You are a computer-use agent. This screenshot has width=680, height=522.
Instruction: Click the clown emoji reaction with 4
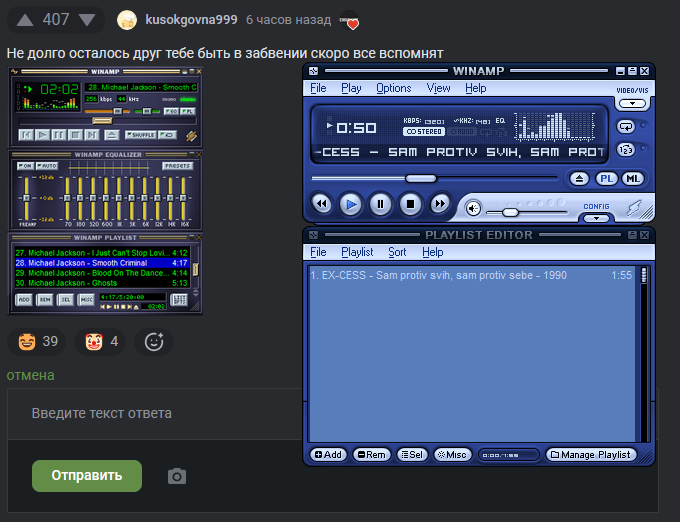pyautogui.click(x=100, y=342)
